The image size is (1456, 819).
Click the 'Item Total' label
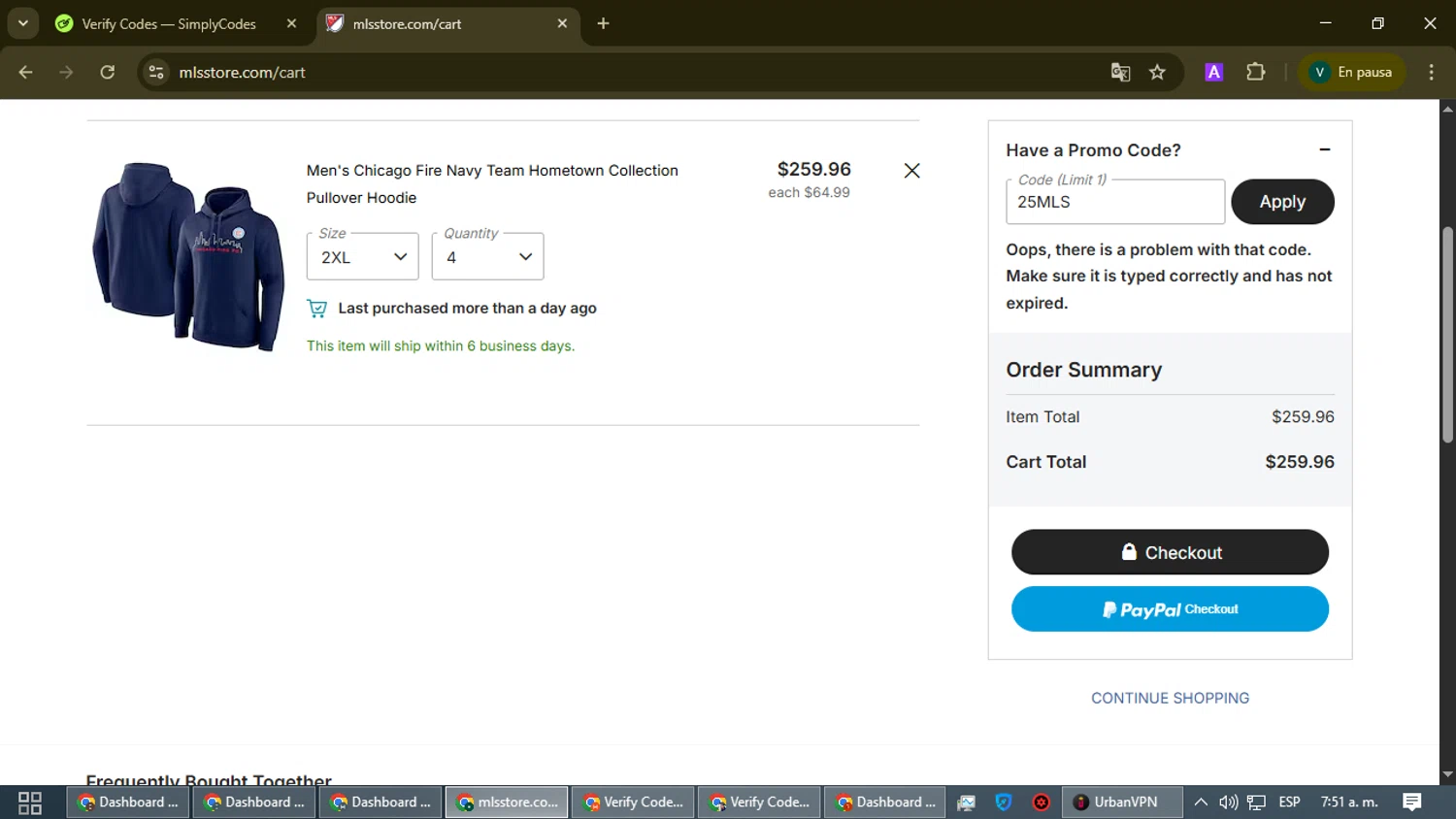pyautogui.click(x=1042, y=416)
